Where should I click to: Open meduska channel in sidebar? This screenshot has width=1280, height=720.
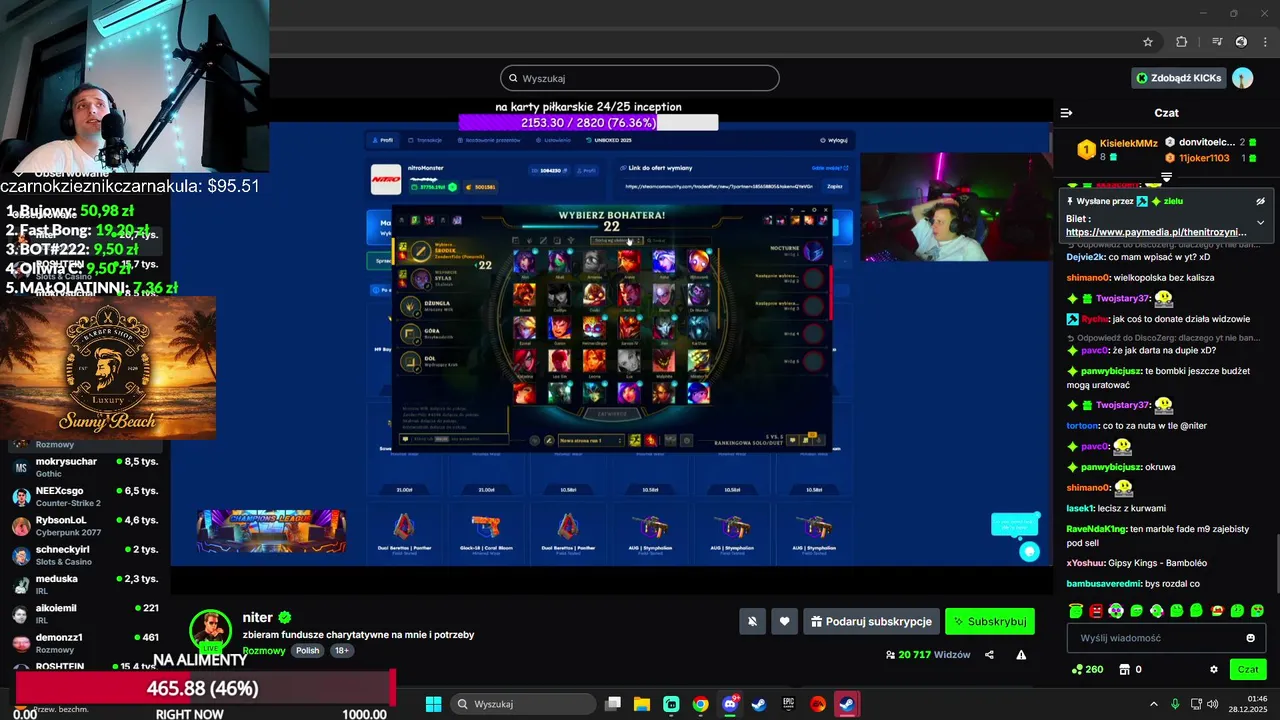click(85, 584)
